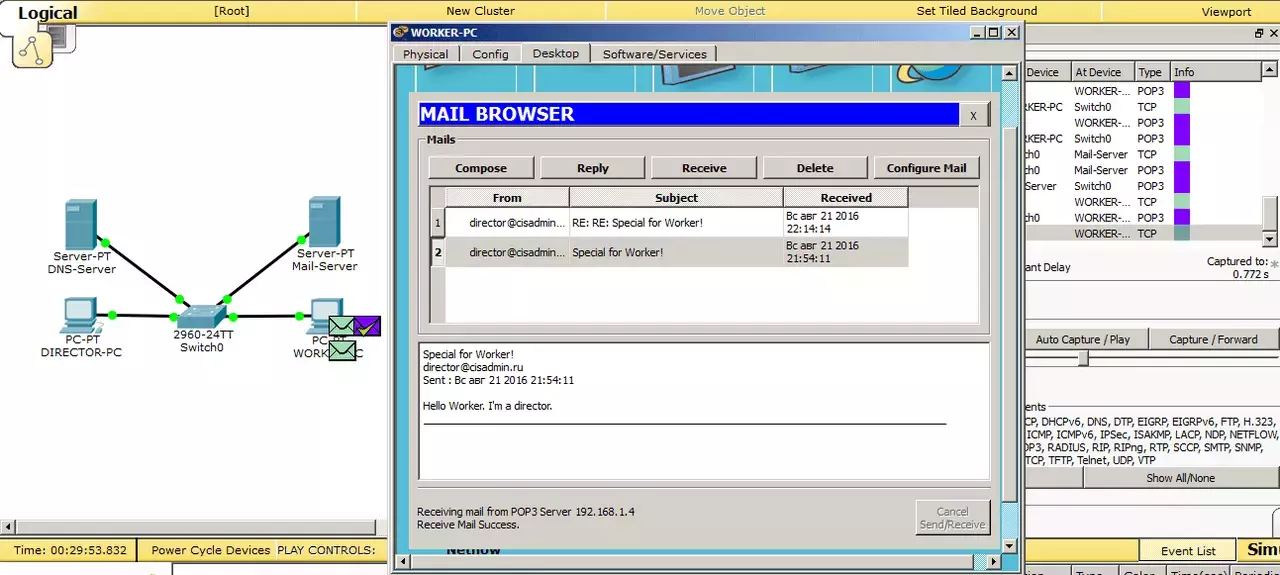
Task: Click 'Receive Mail Success.' status text
Action: (x=468, y=525)
